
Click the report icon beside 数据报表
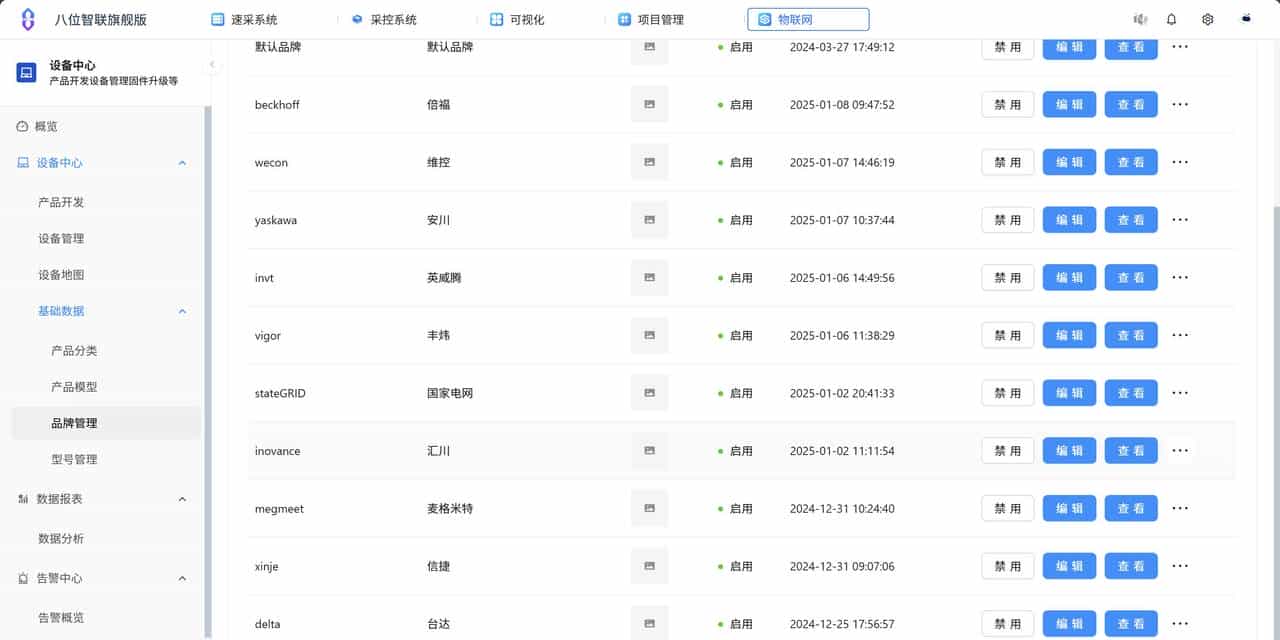point(24,499)
